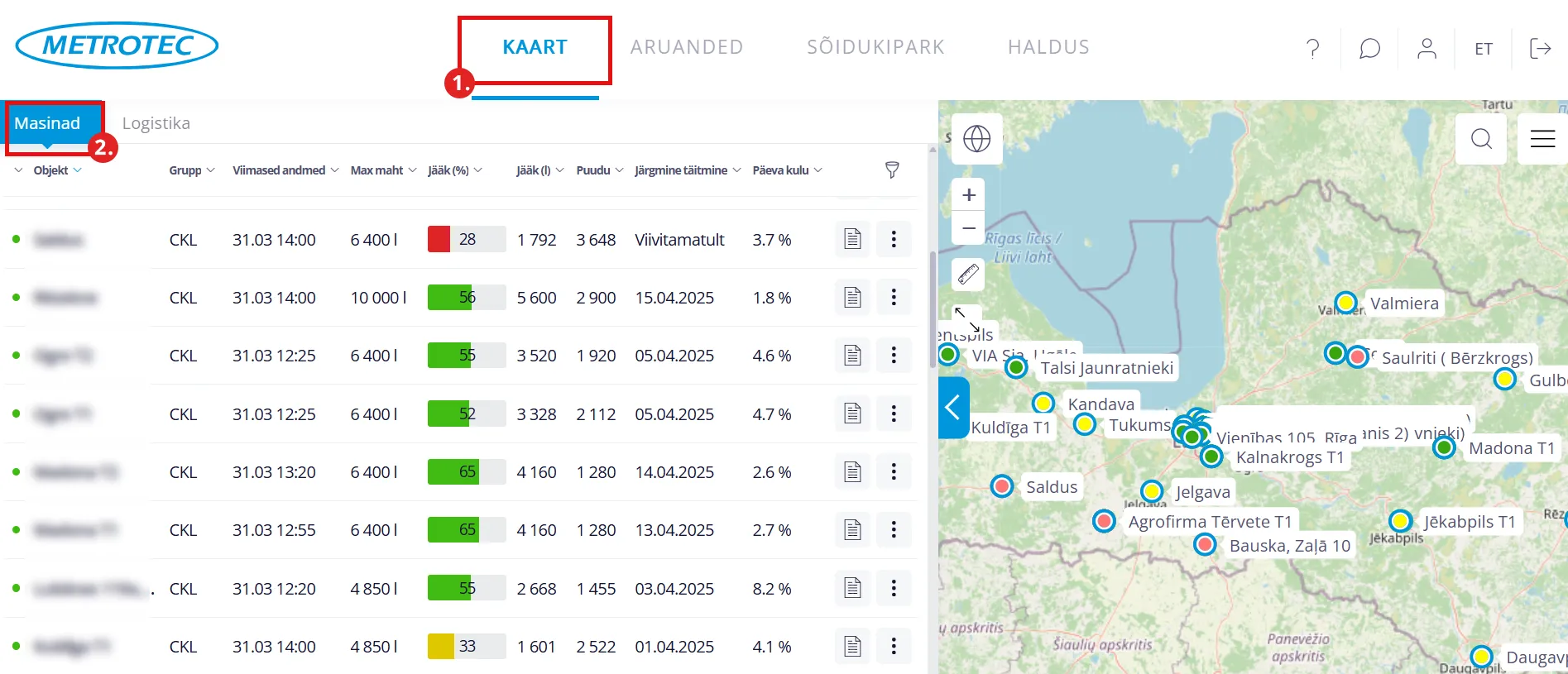Switch to the Logistika tab
This screenshot has height=674, width=1568.
point(156,123)
